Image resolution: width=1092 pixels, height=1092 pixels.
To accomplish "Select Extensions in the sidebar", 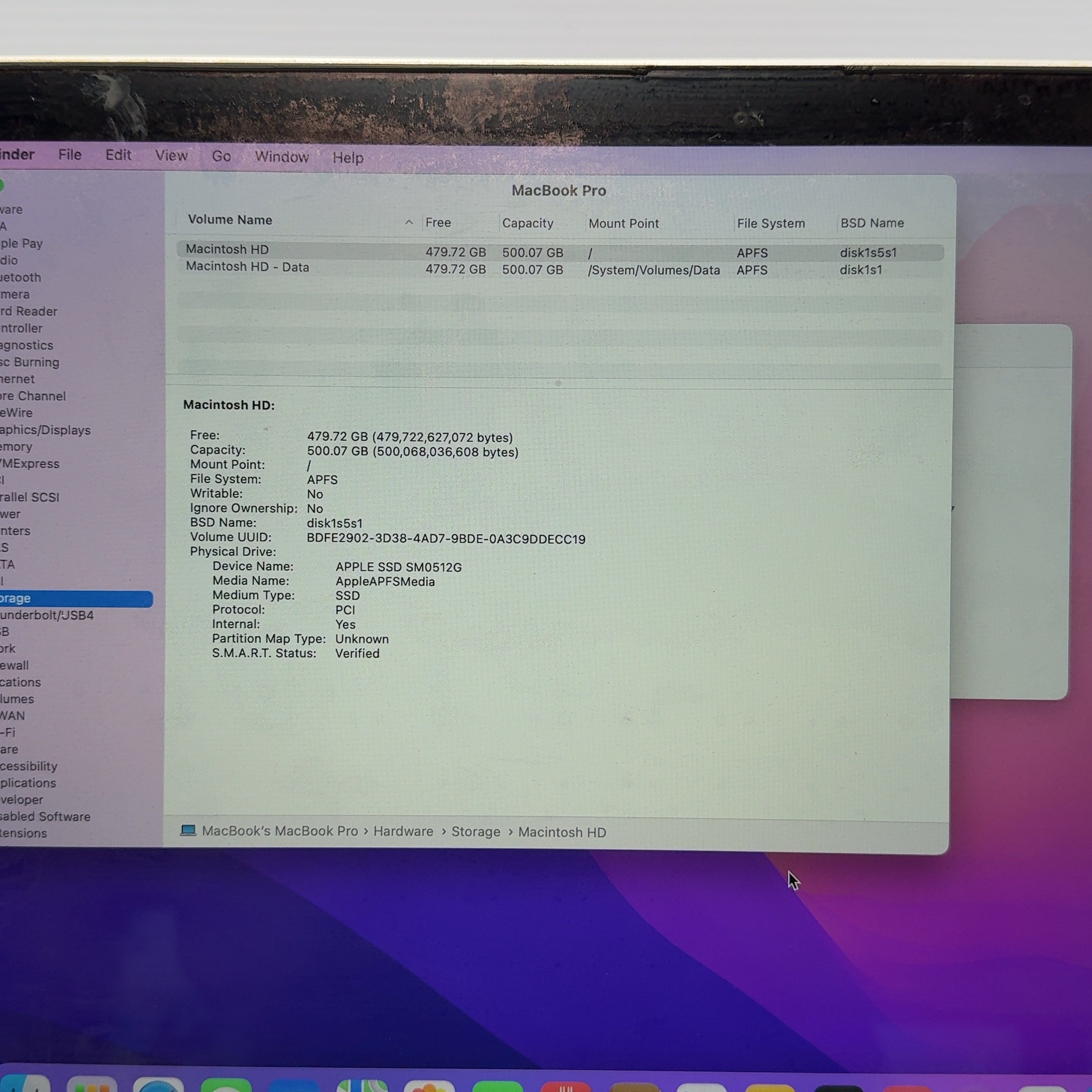I will [24, 833].
